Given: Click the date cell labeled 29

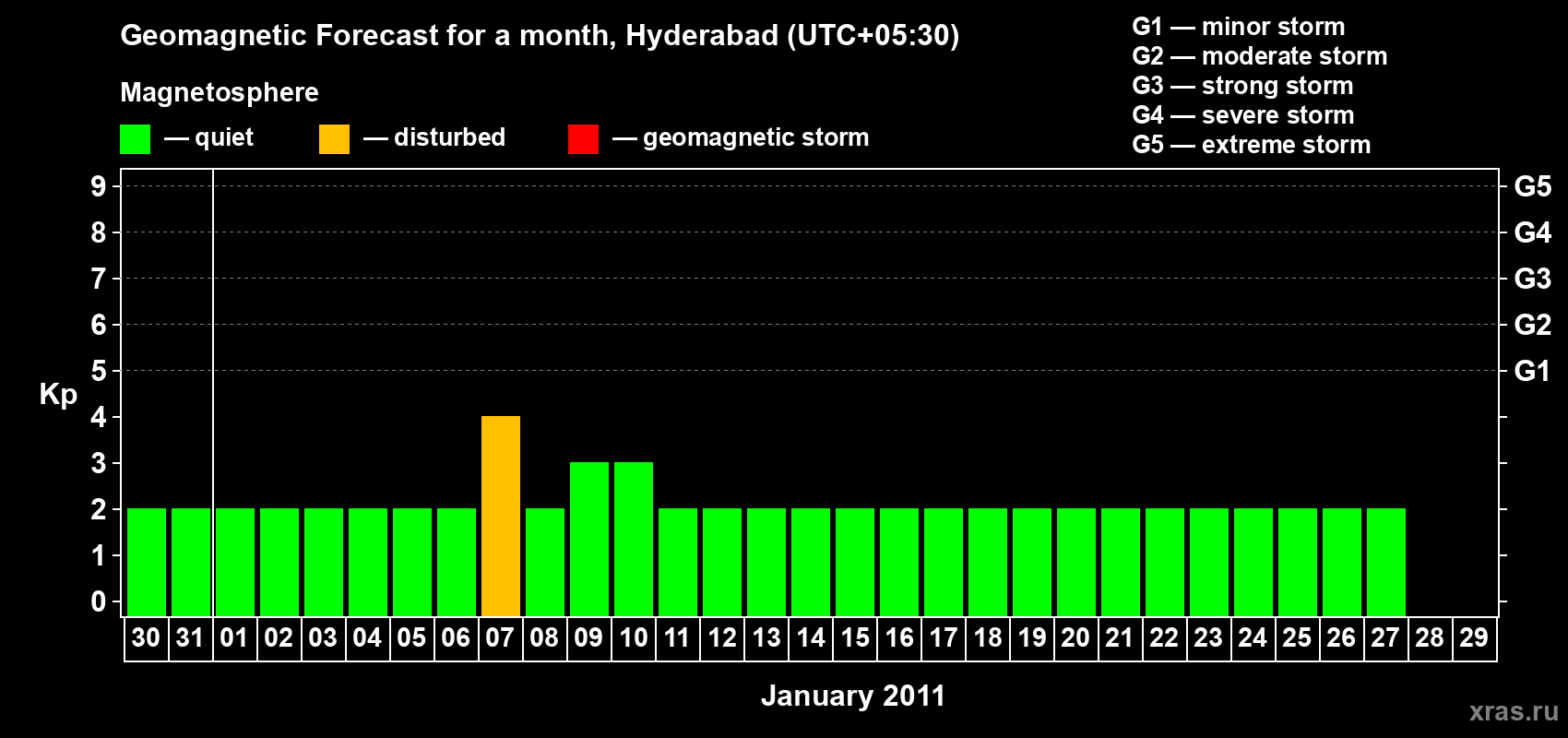Looking at the screenshot, I should 1474,638.
